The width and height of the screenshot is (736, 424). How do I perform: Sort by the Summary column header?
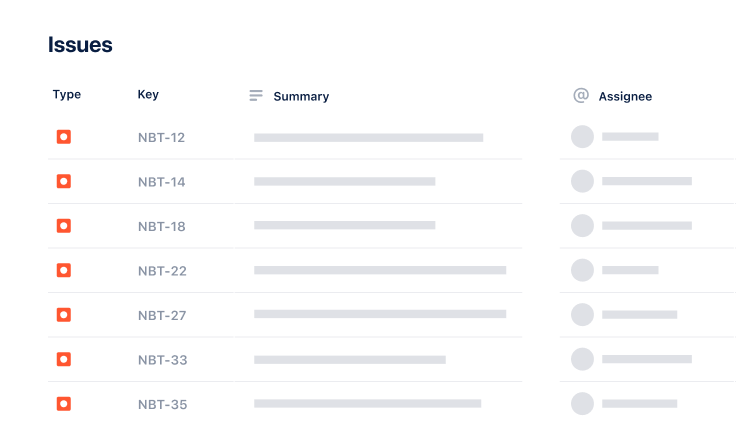pyautogui.click(x=301, y=97)
